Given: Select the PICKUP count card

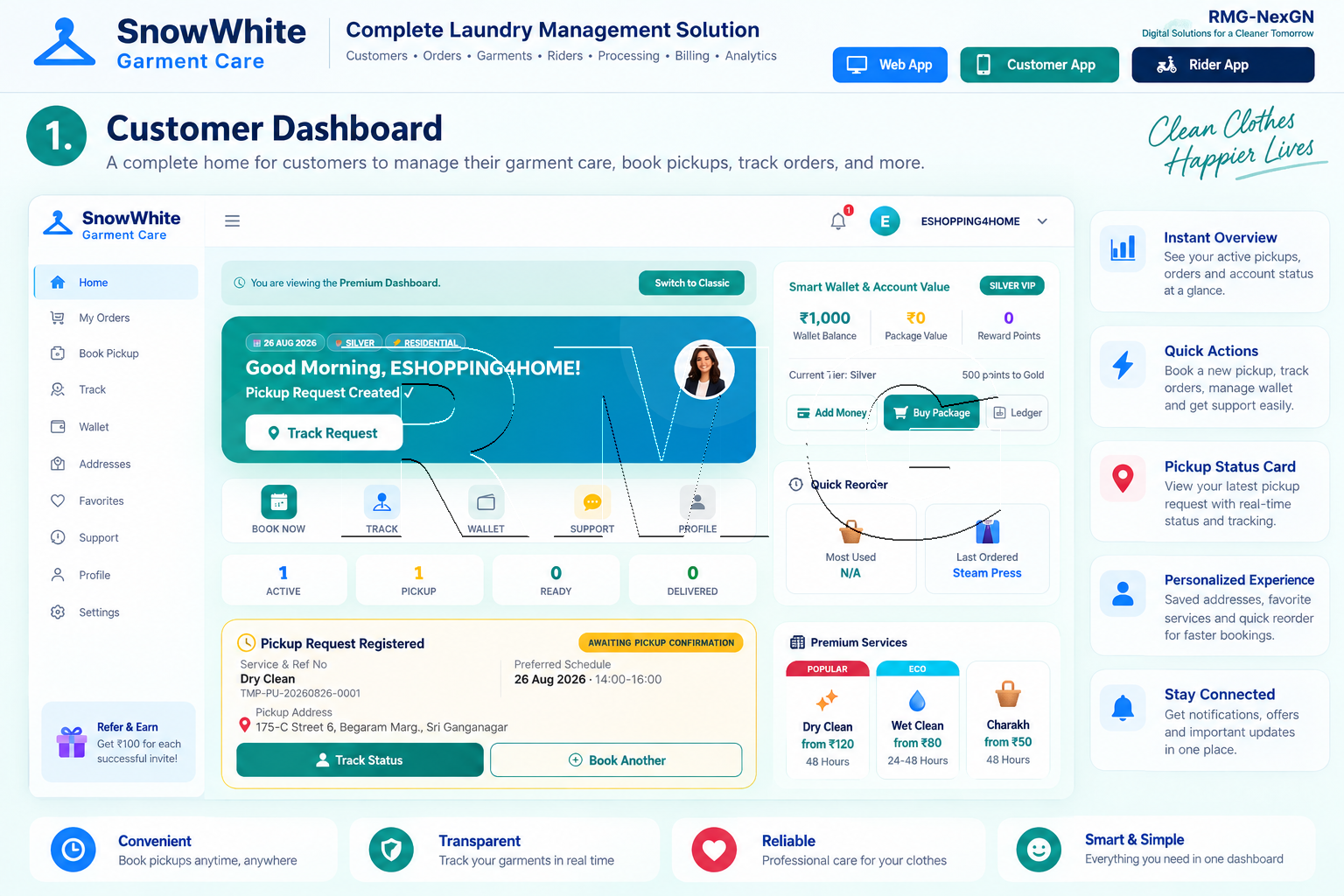Looking at the screenshot, I should 419,580.
